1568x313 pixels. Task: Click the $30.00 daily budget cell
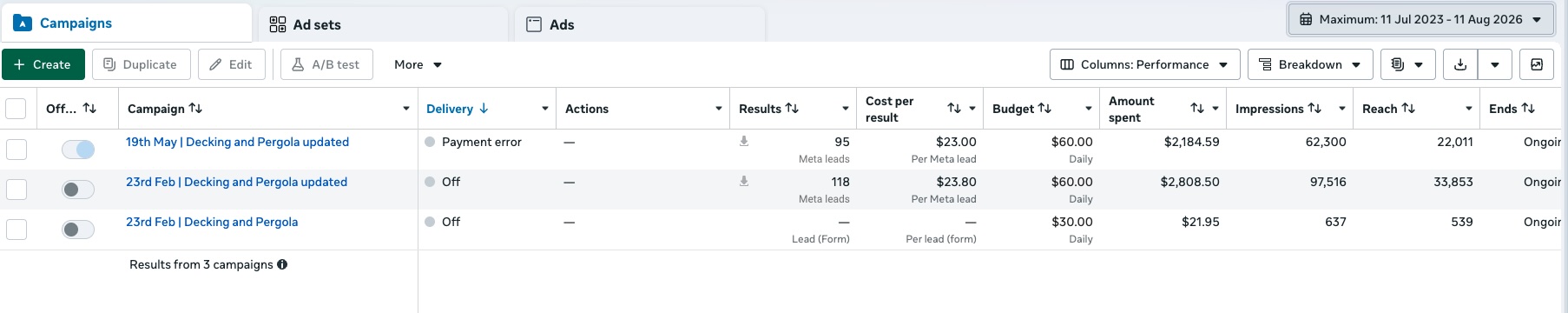(1072, 222)
